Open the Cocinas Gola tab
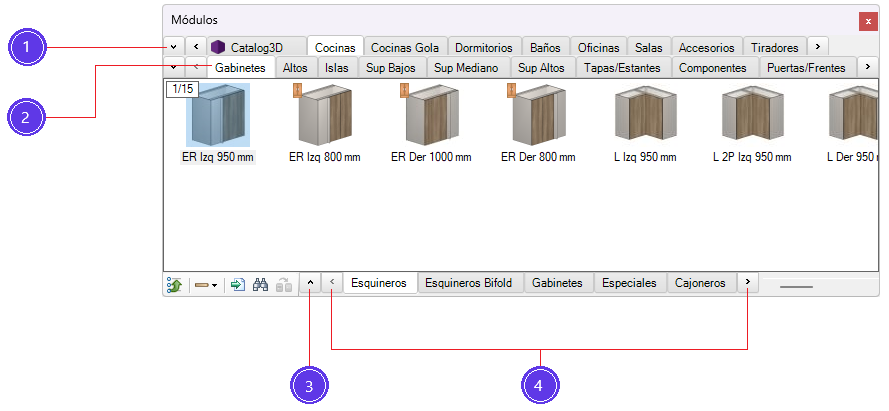 pos(405,48)
